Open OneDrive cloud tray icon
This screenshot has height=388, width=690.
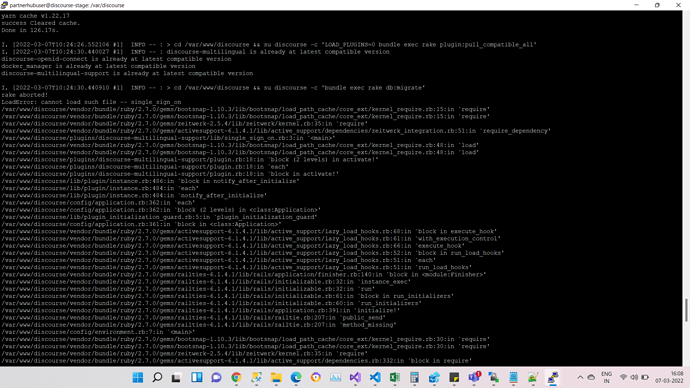591,377
